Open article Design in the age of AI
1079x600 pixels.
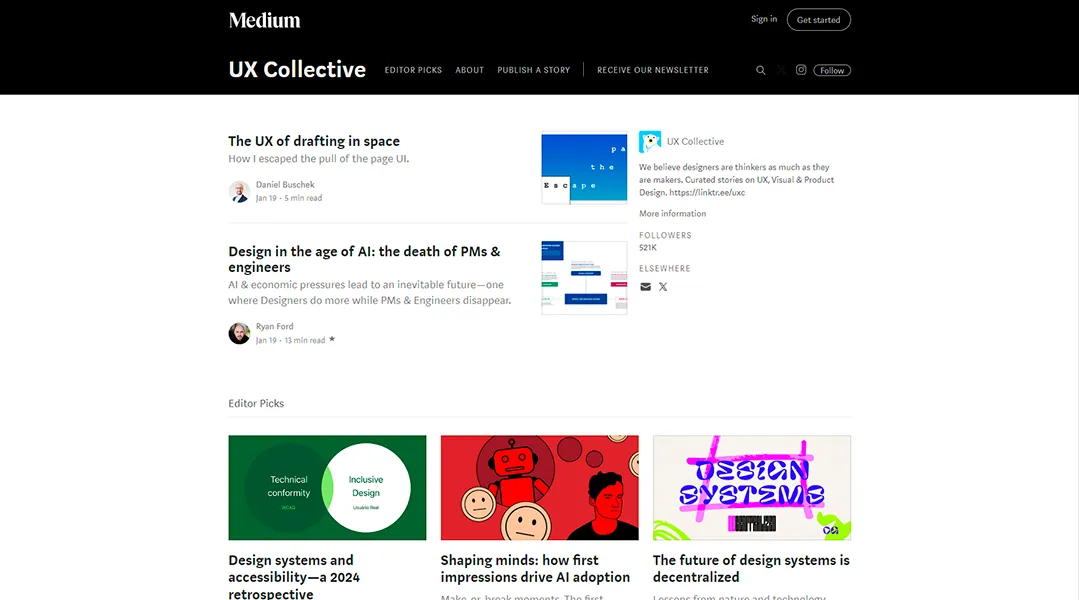pyautogui.click(x=364, y=259)
